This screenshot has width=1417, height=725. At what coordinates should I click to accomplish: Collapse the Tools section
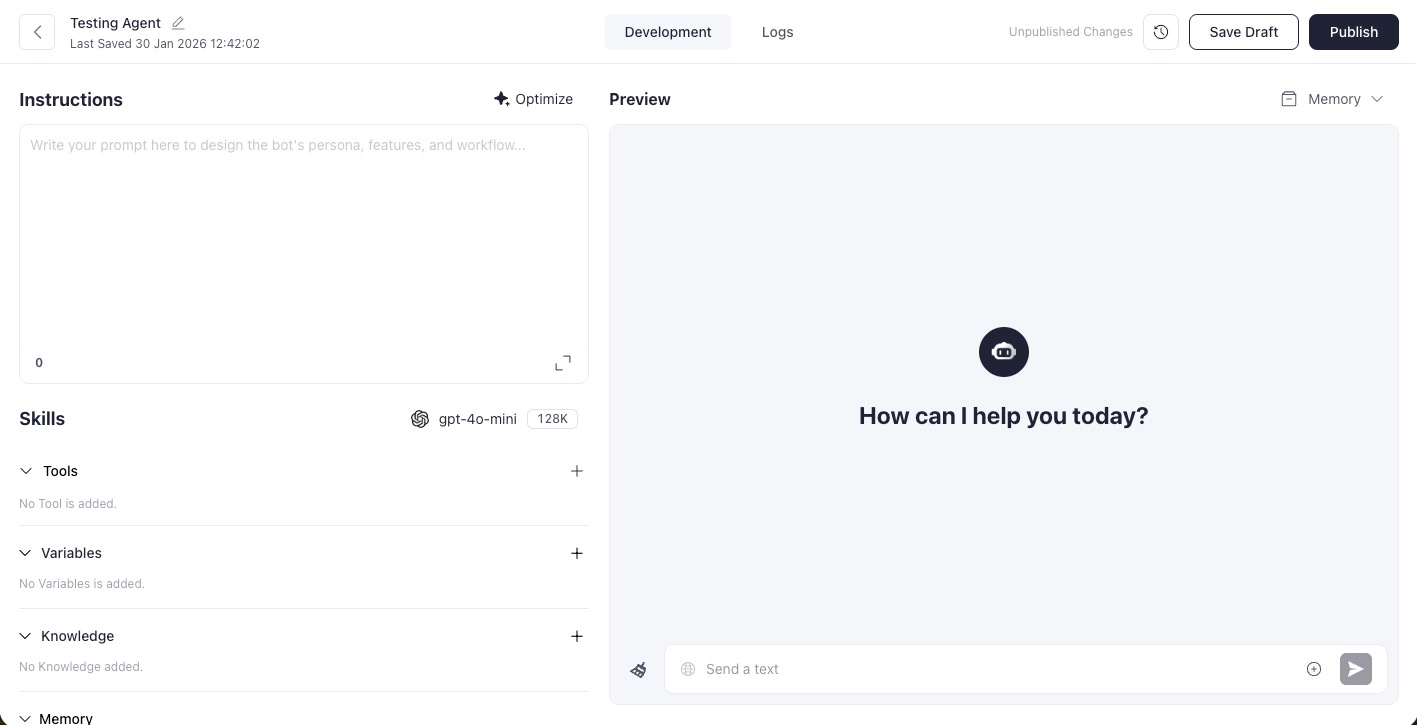coord(26,471)
